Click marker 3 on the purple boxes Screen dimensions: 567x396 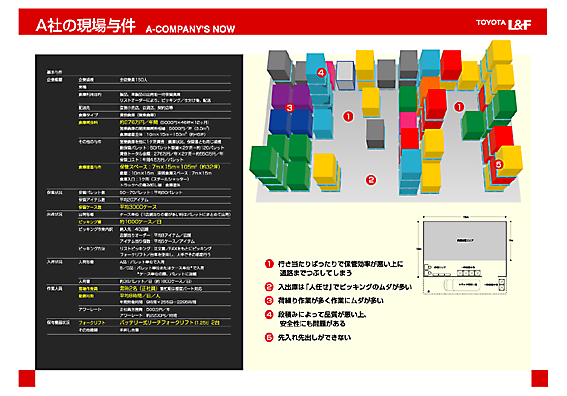coord(289,108)
